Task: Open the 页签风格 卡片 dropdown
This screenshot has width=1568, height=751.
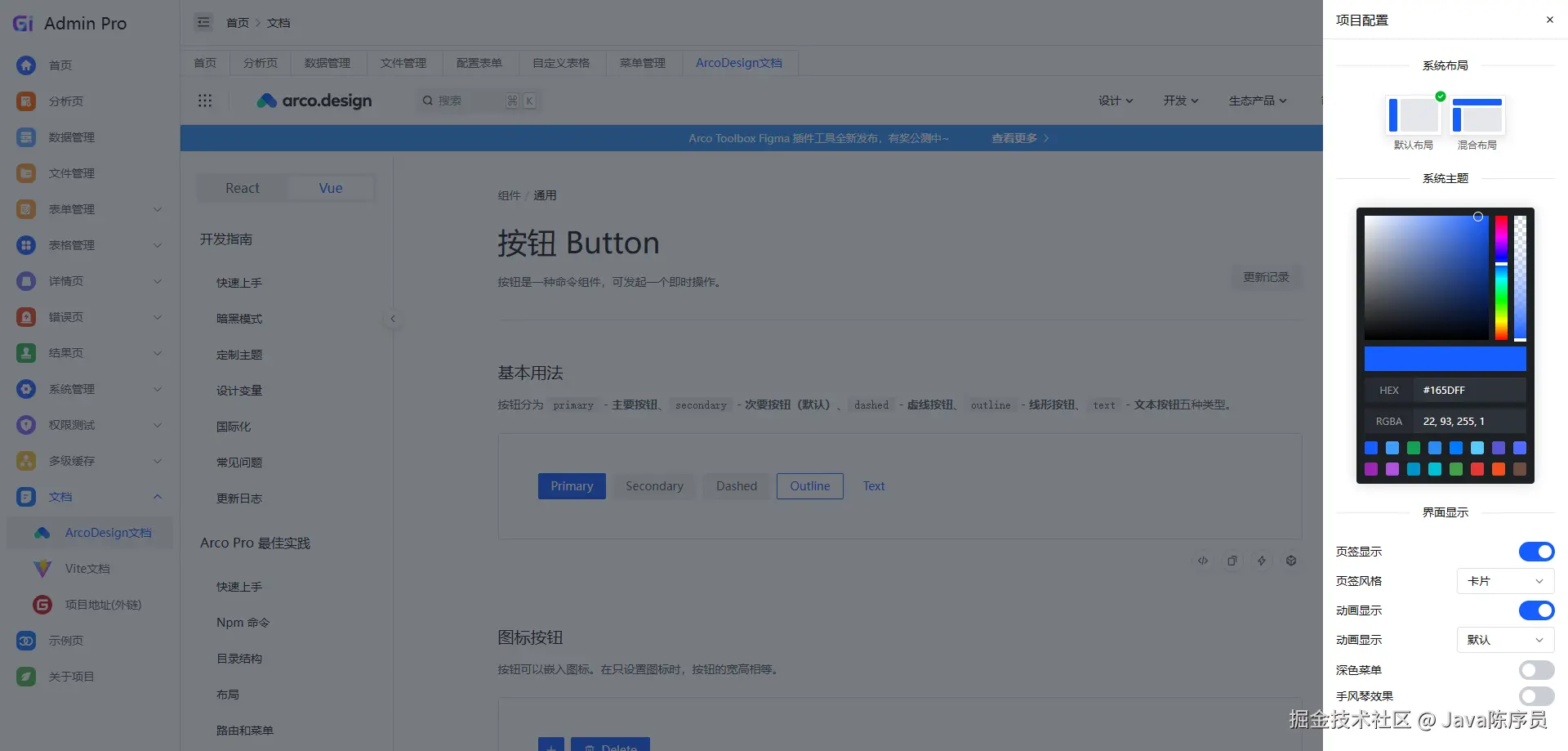Action: coord(1505,581)
